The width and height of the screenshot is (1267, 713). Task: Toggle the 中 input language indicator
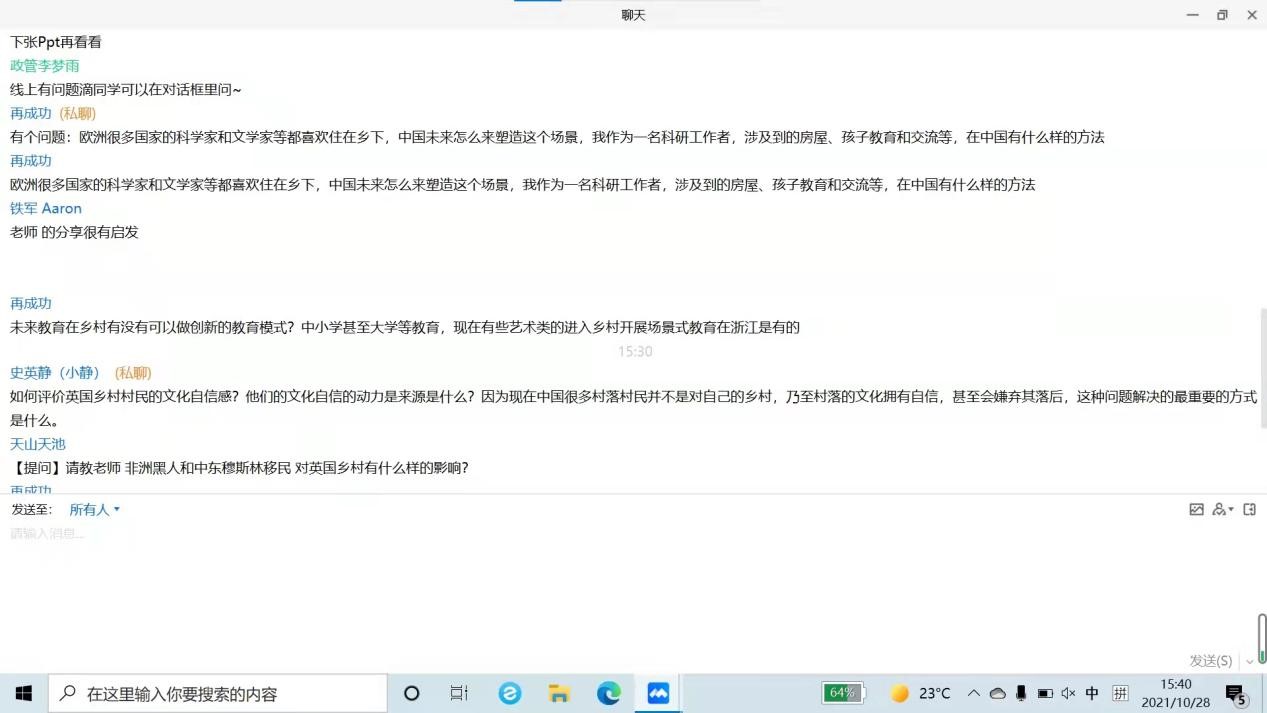click(1092, 693)
